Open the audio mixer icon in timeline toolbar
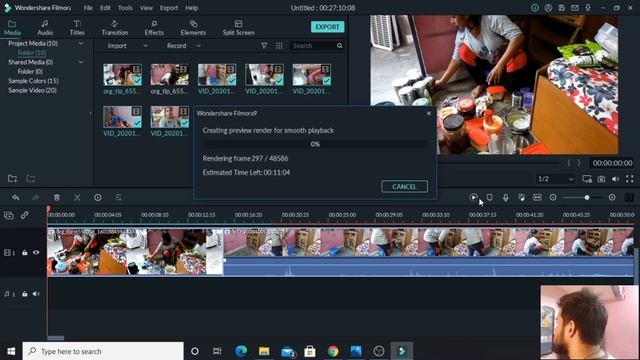Viewport: 640px width, 360px height. [x=521, y=198]
